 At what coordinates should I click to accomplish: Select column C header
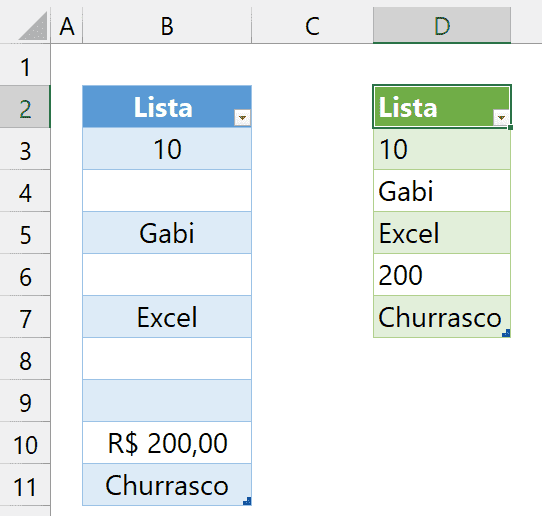pos(312,26)
